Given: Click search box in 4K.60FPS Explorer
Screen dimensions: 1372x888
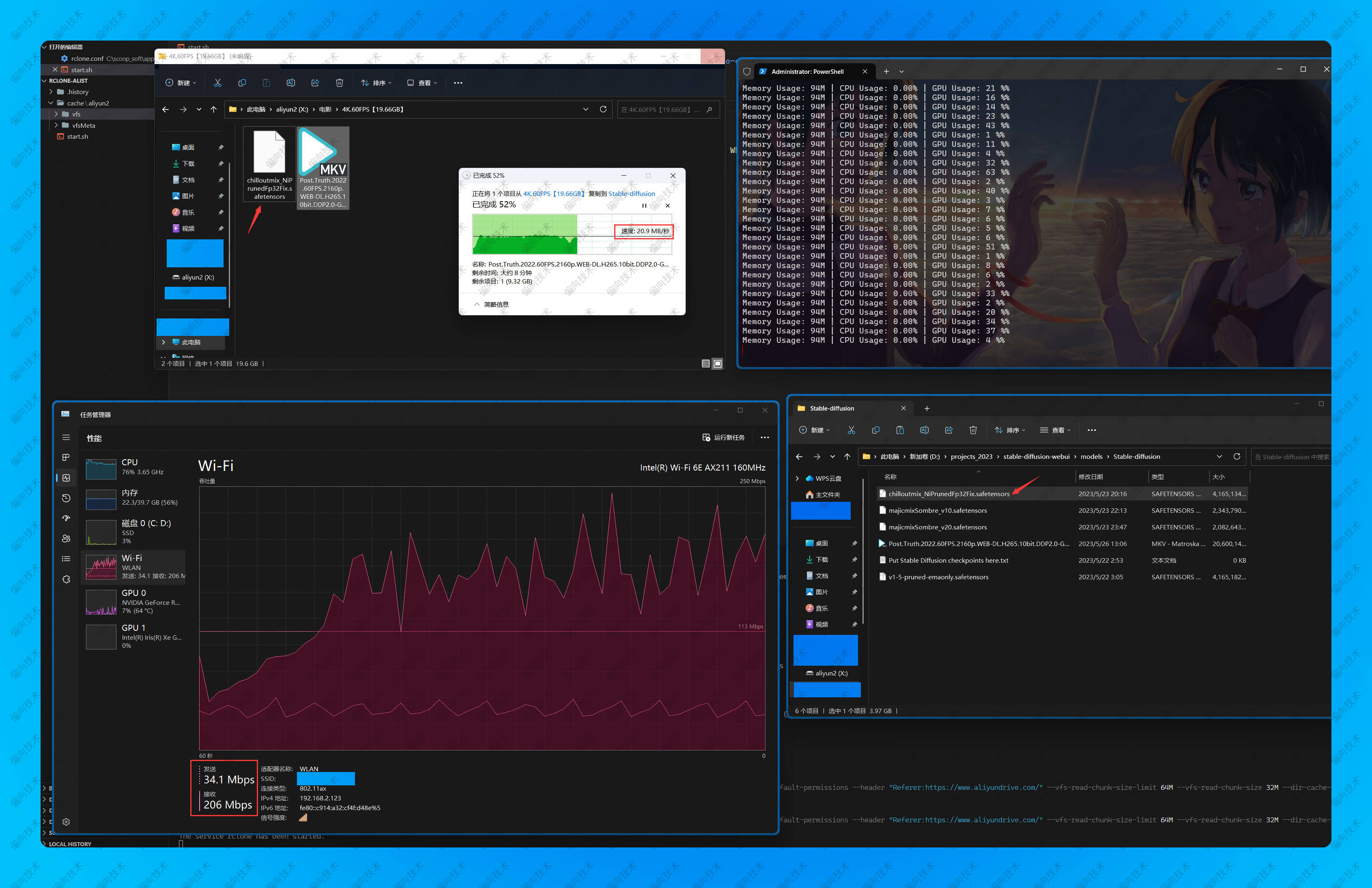Looking at the screenshot, I should pos(668,109).
